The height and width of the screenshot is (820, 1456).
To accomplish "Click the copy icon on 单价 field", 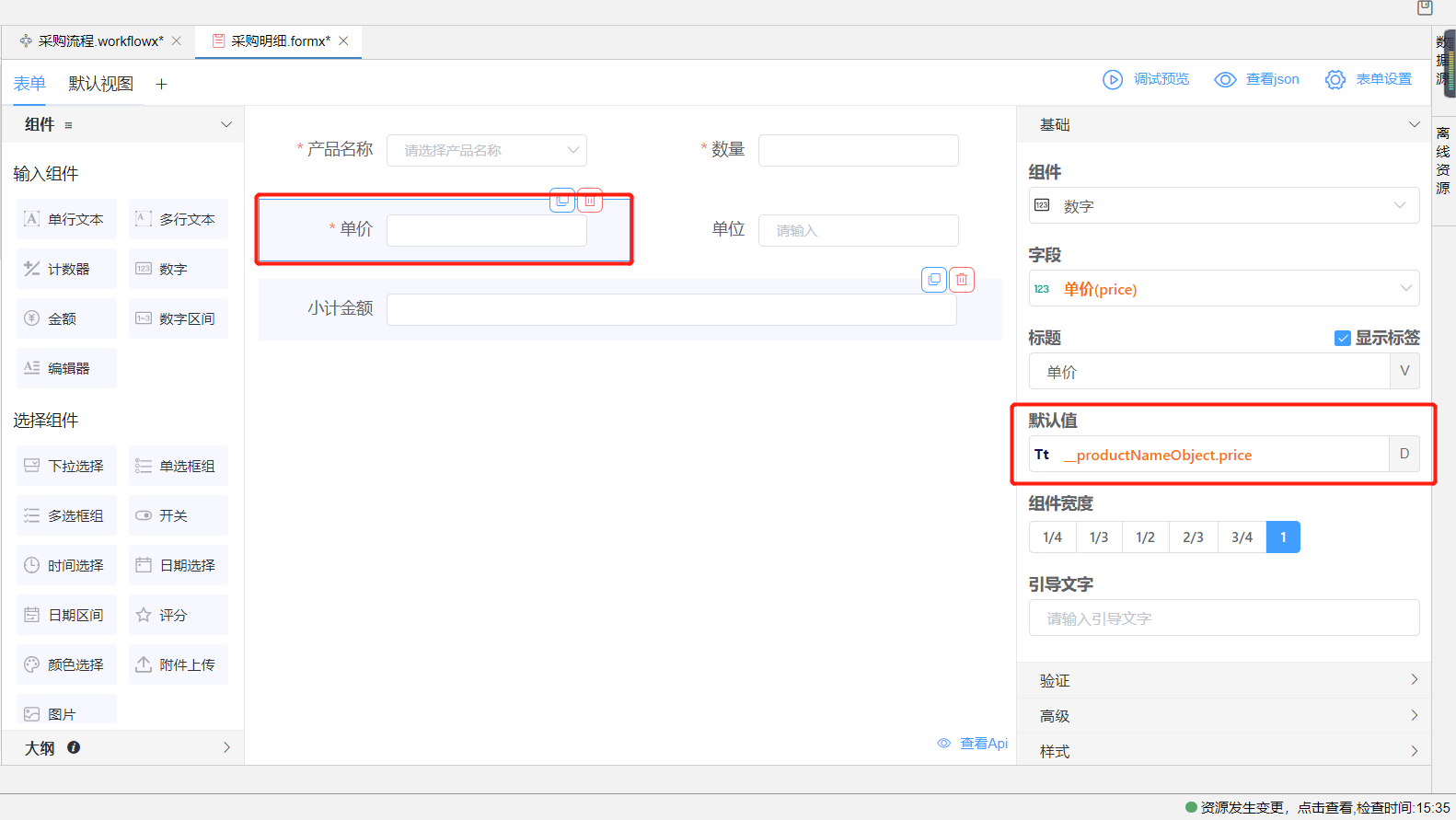I will [562, 200].
